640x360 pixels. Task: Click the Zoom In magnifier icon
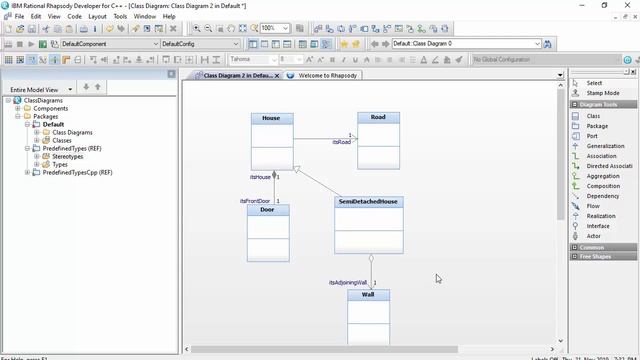pos(197,28)
